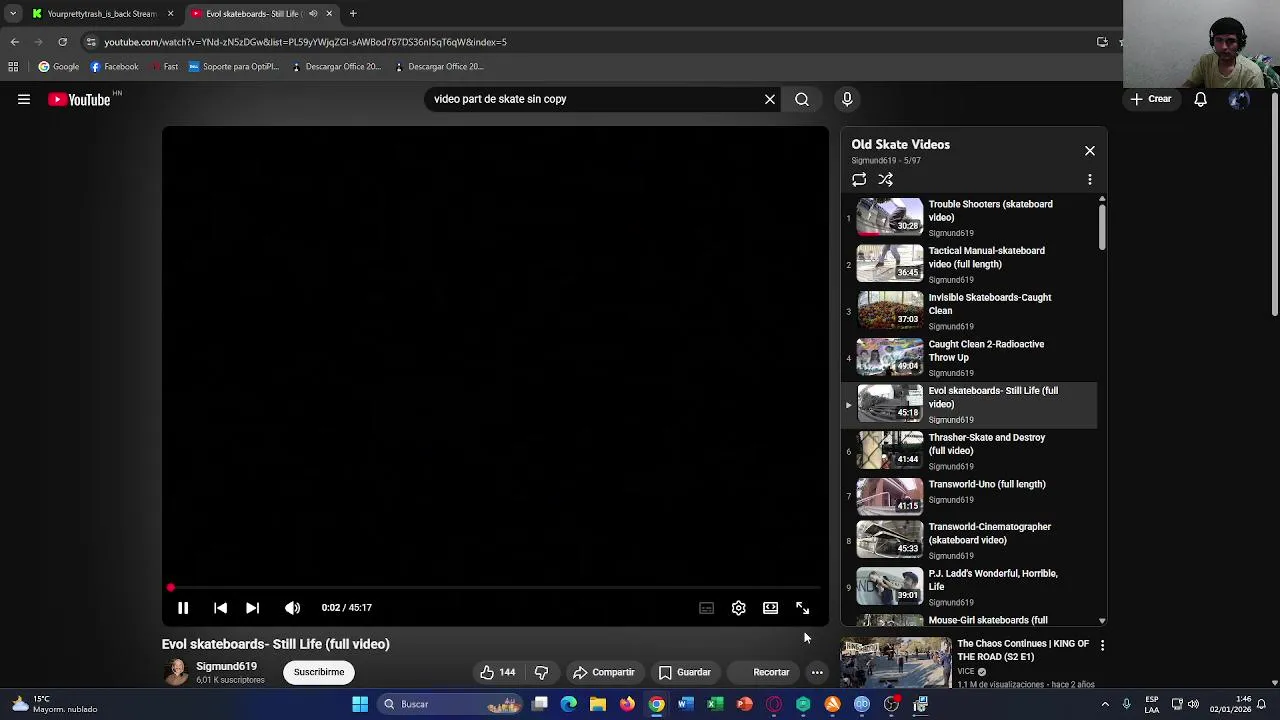Image resolution: width=1280 pixels, height=720 pixels.
Task: Open the Crear menu
Action: click(x=1151, y=99)
